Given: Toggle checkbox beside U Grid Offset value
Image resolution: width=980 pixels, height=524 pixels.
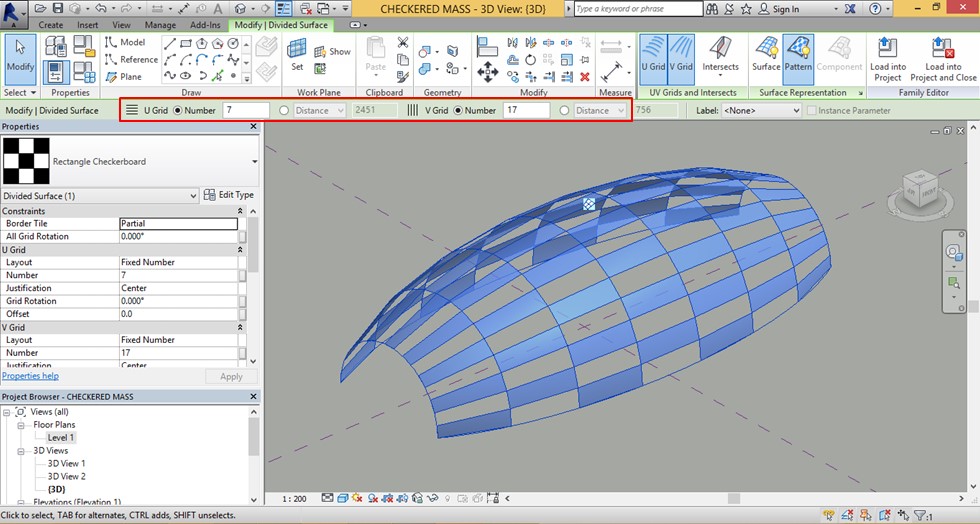Looking at the screenshot, I should (x=242, y=314).
